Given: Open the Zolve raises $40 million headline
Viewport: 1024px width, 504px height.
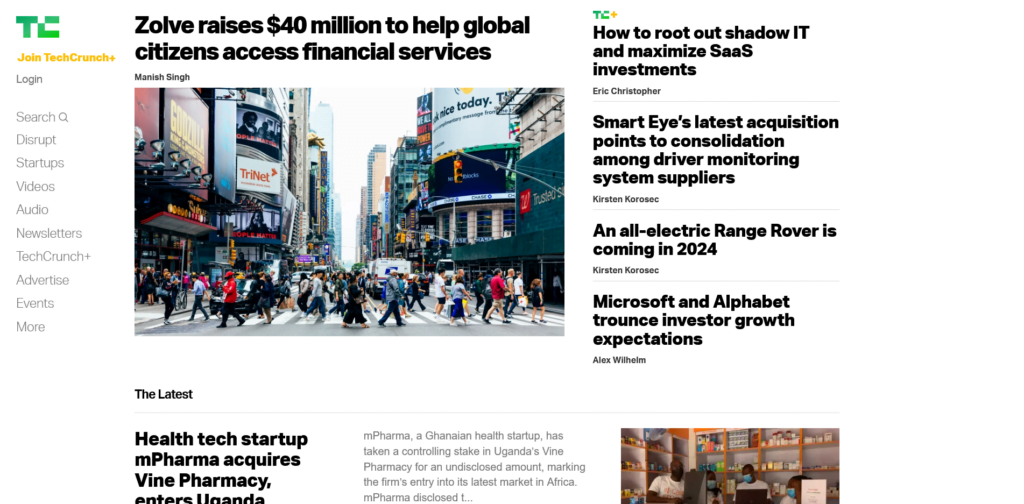Looking at the screenshot, I should coord(332,38).
